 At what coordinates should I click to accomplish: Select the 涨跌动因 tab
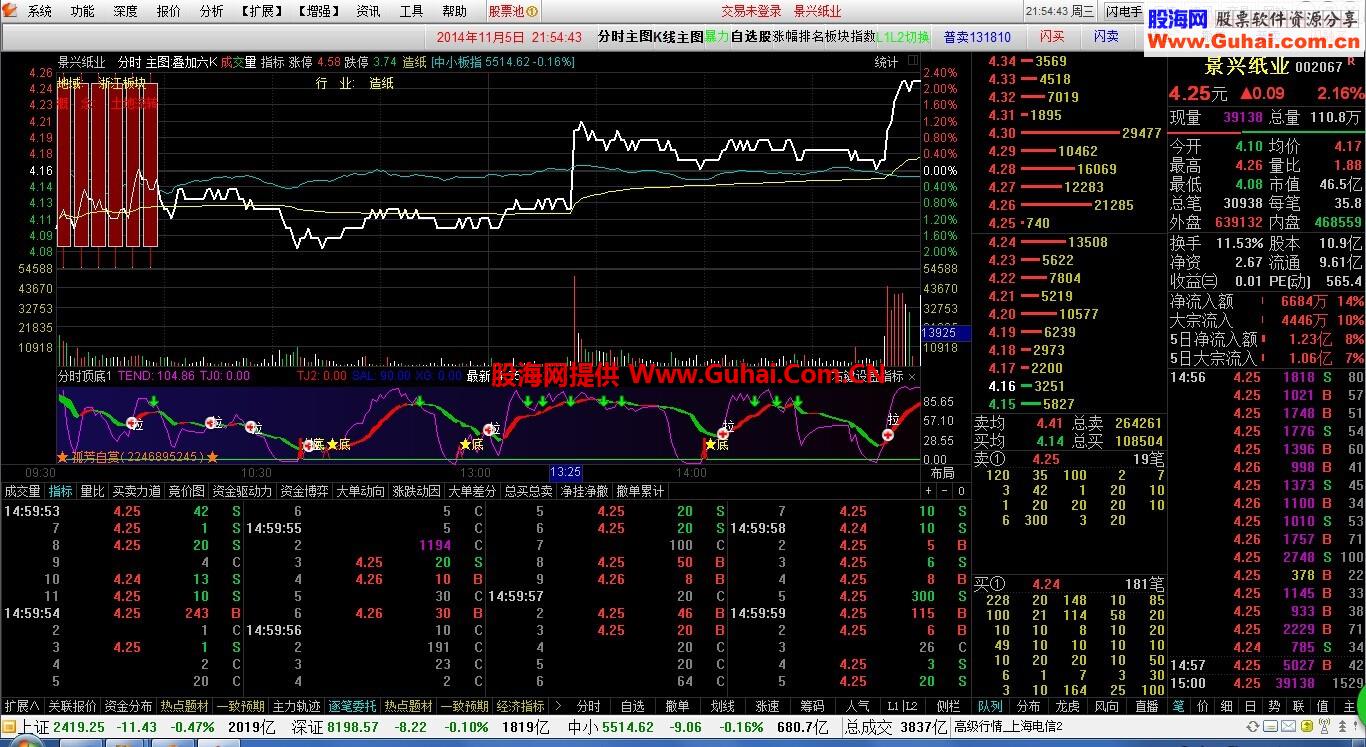click(416, 491)
